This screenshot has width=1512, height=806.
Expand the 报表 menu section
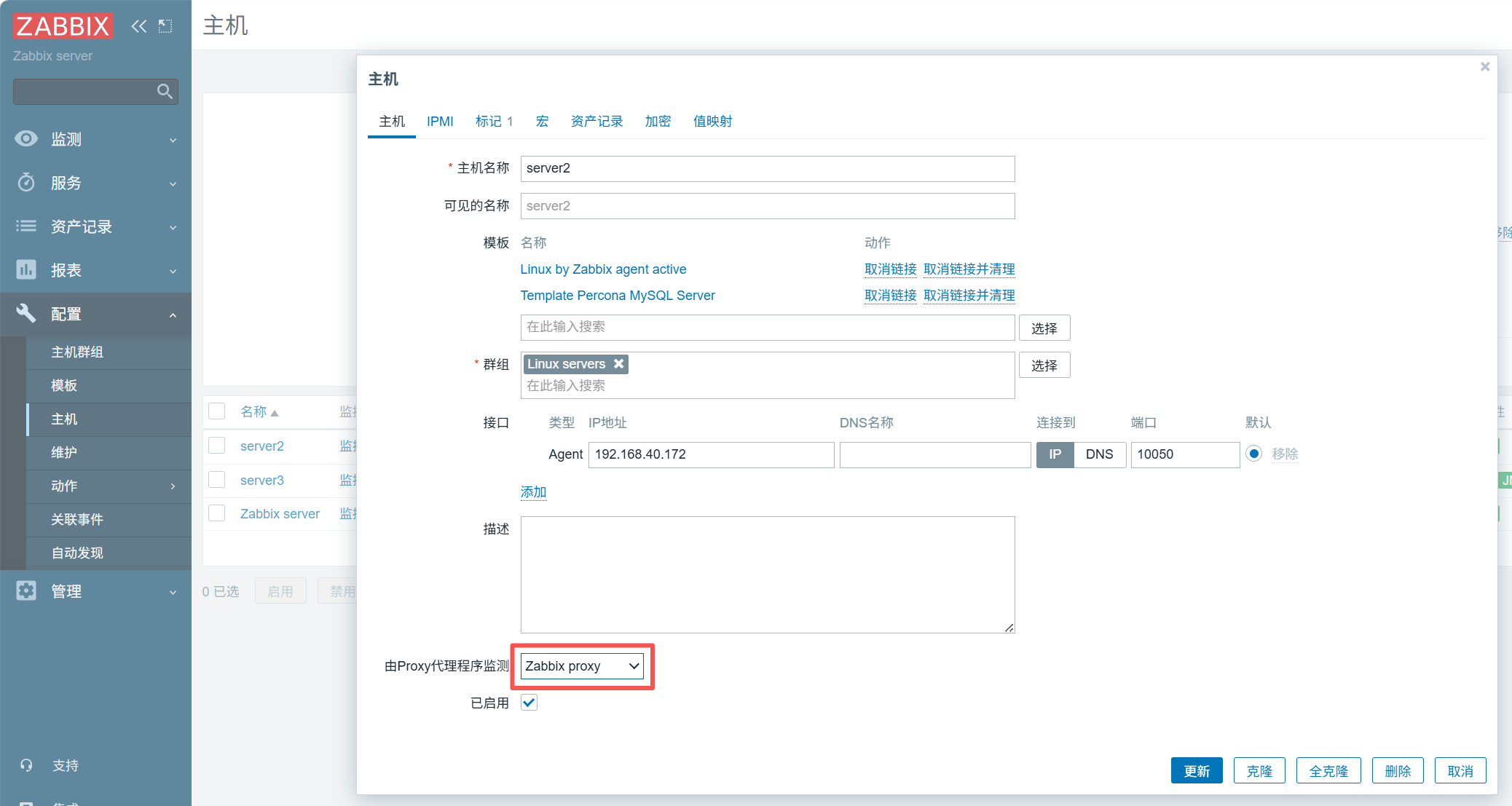[173, 271]
